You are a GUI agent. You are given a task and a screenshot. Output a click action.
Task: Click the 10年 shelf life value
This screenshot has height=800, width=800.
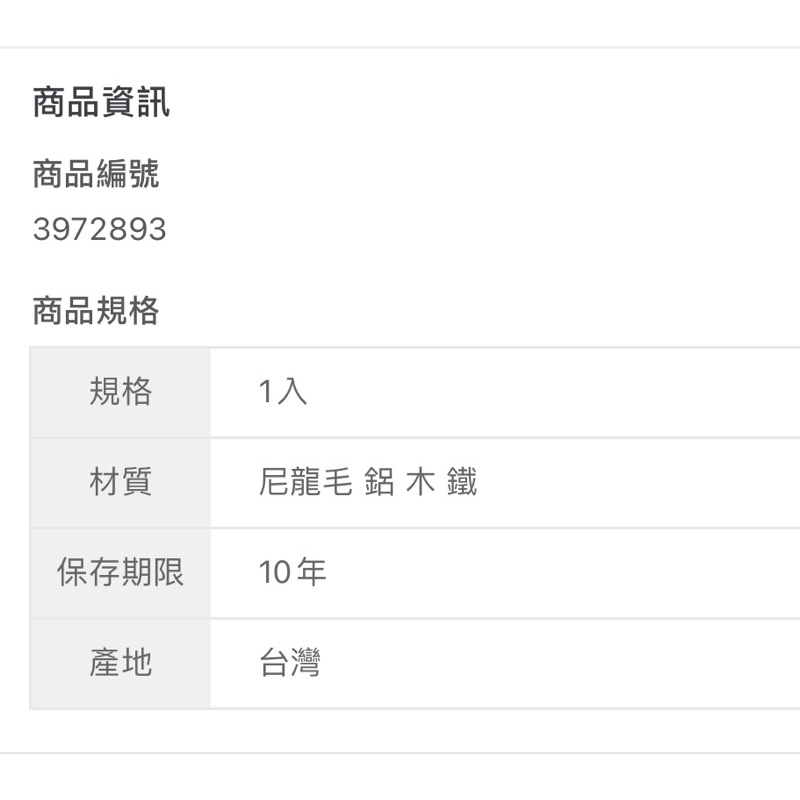point(292,573)
